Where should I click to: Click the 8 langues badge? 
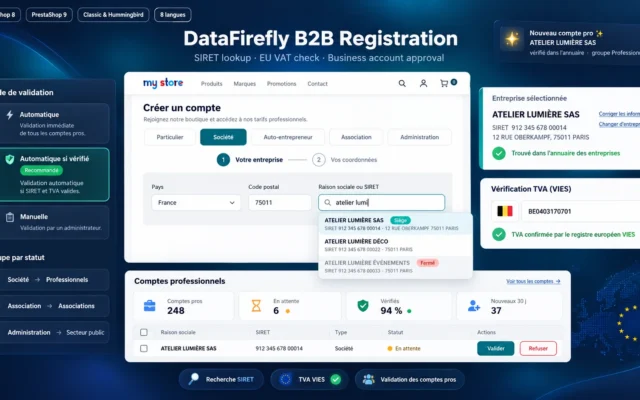click(x=173, y=15)
